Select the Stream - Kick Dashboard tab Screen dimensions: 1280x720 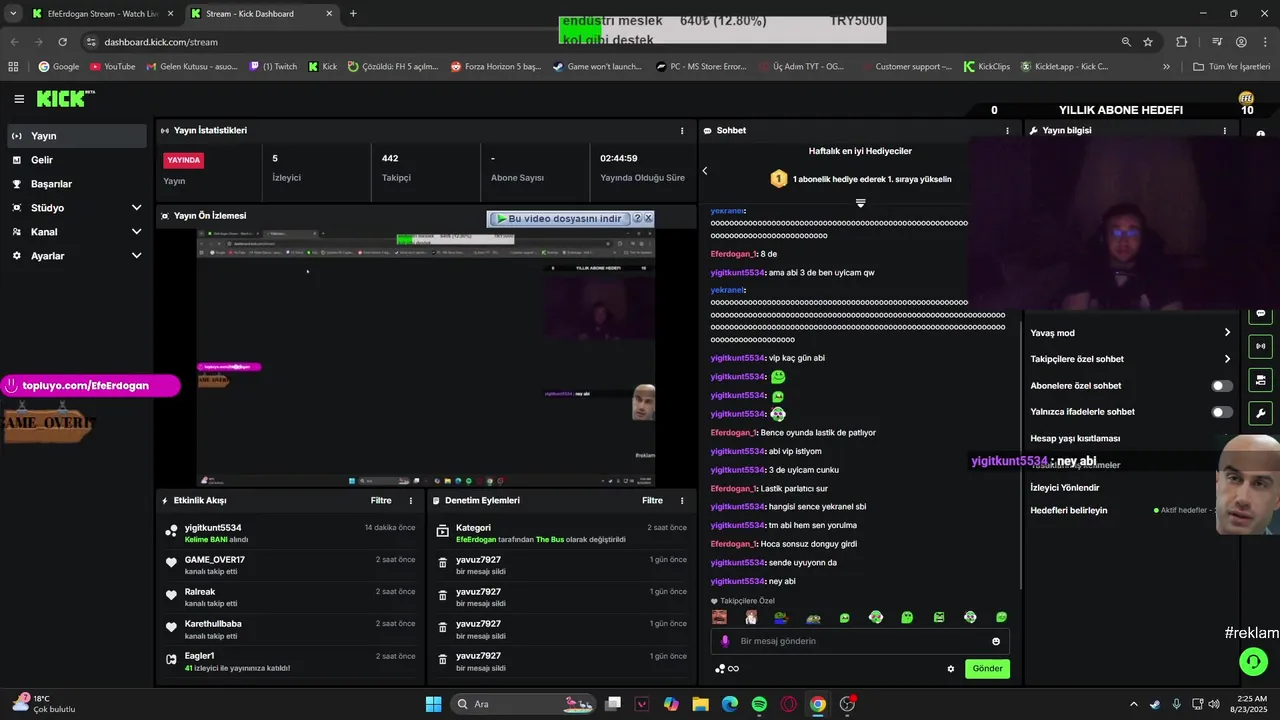point(262,14)
